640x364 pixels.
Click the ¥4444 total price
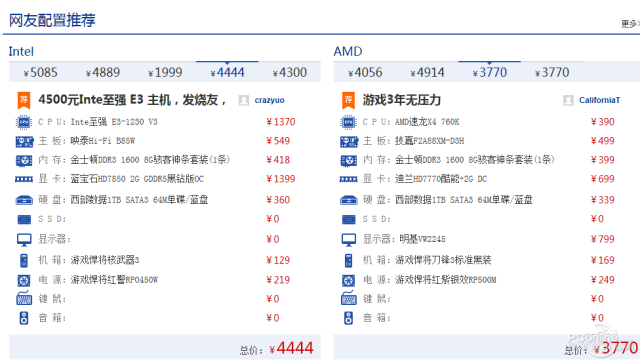click(291, 348)
